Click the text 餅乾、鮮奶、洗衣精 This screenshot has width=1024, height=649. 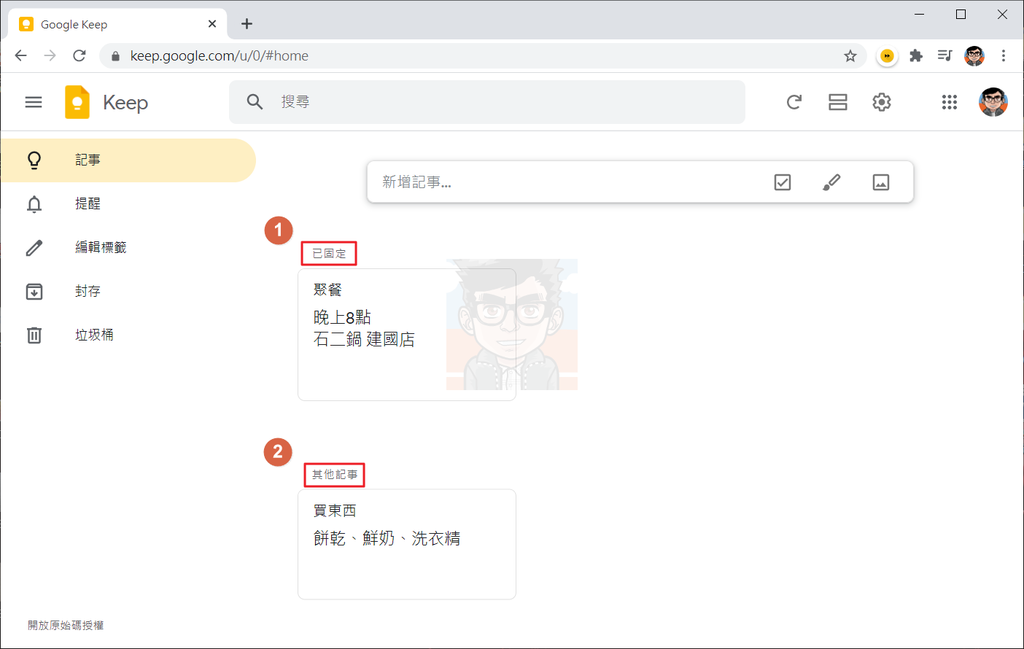[x=387, y=538]
